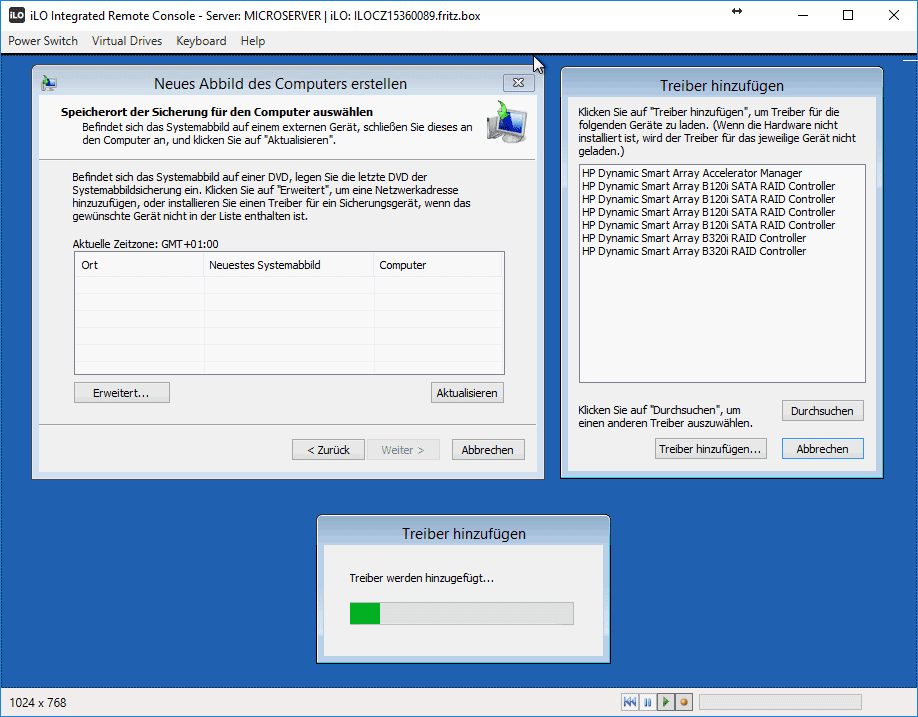Click the small icon left of Neues Abbild title
Image resolution: width=918 pixels, height=717 pixels.
[49, 84]
